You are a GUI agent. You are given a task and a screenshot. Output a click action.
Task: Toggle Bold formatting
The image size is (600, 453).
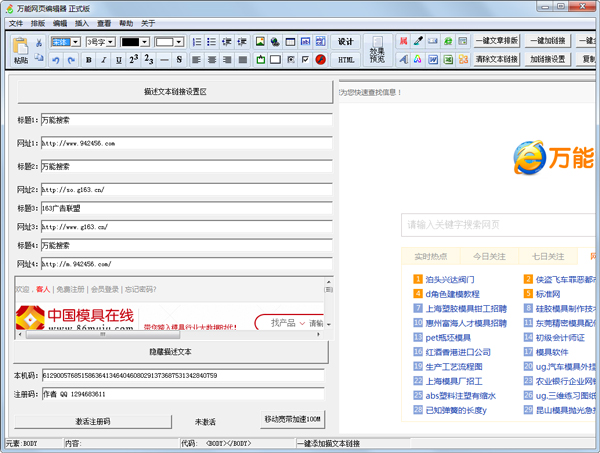point(89,60)
